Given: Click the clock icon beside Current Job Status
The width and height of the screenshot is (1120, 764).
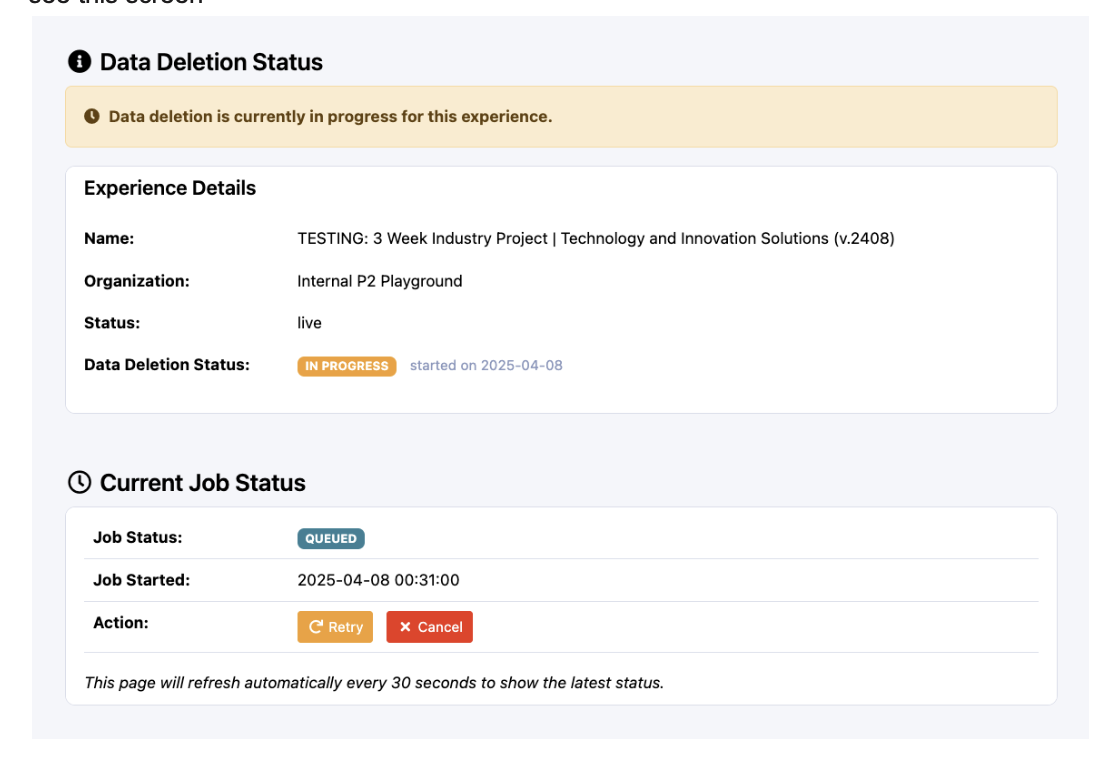Looking at the screenshot, I should (79, 483).
